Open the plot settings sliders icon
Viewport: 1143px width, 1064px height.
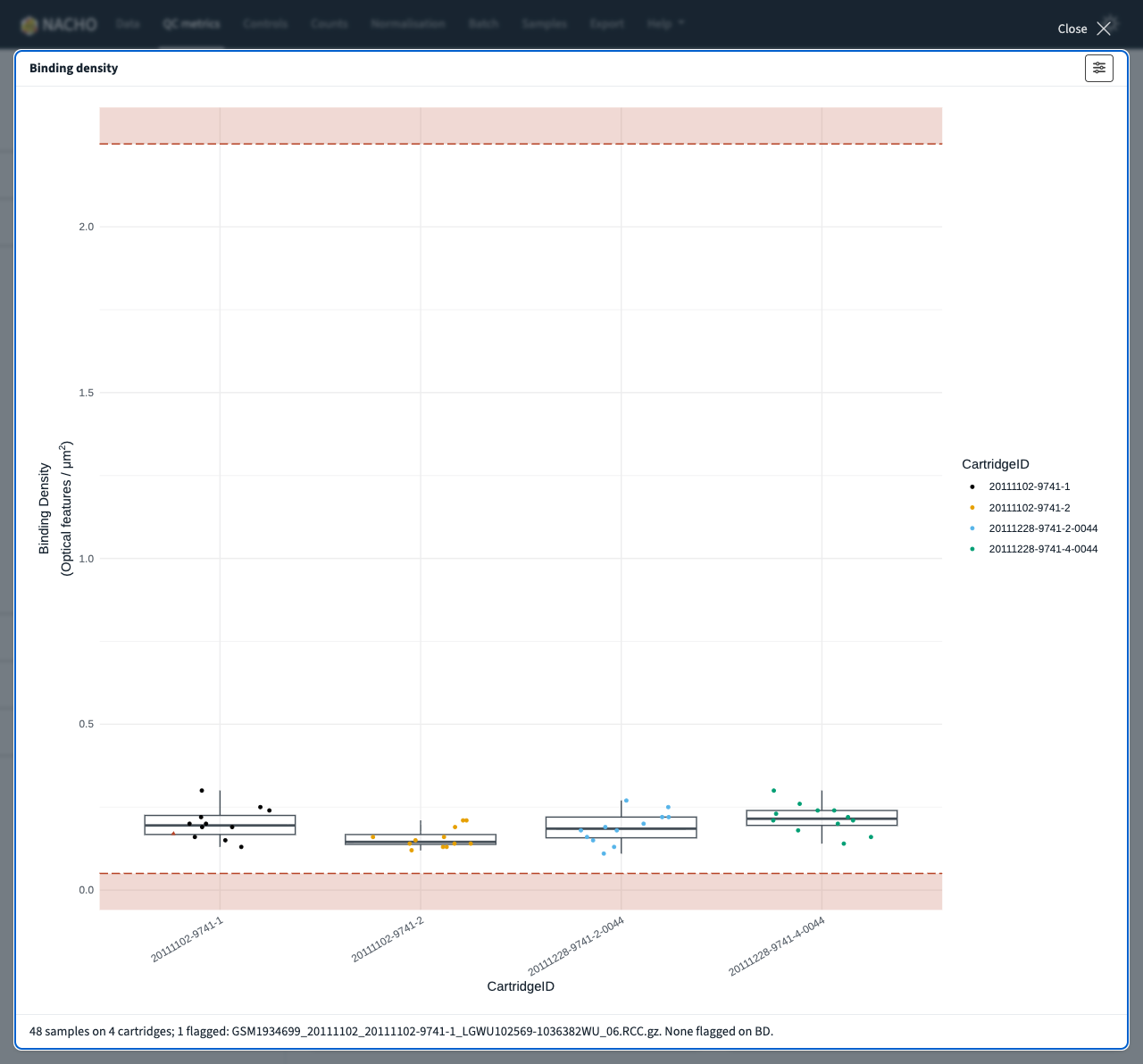[1099, 68]
